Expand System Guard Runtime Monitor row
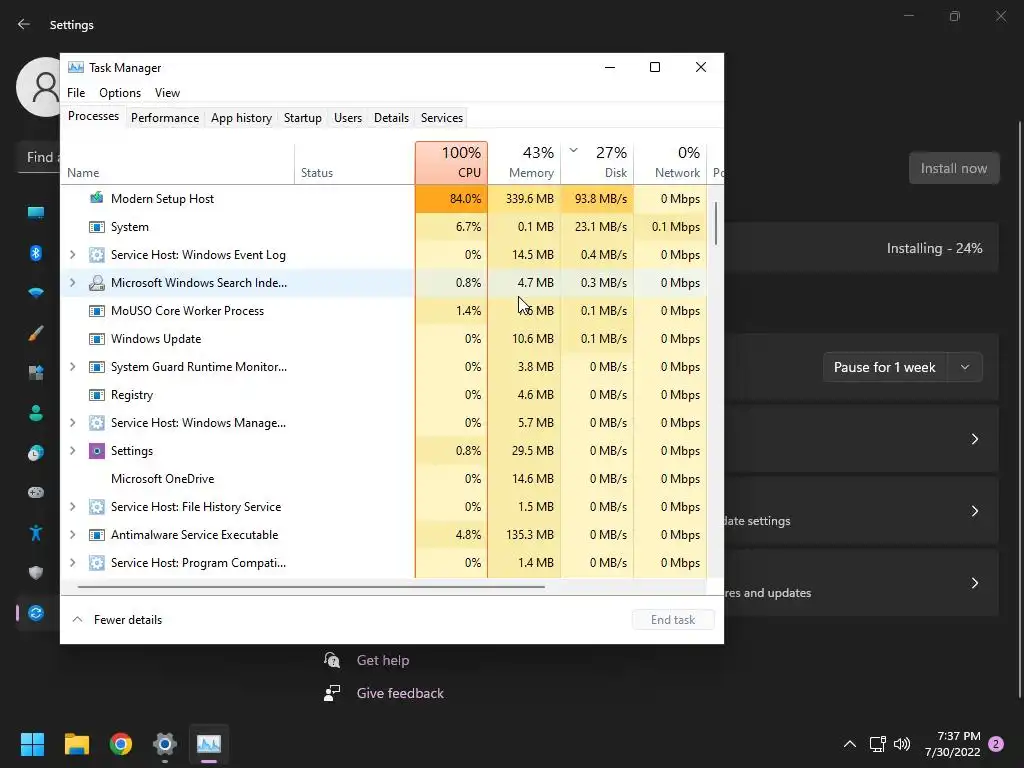The image size is (1024, 768). (72, 367)
